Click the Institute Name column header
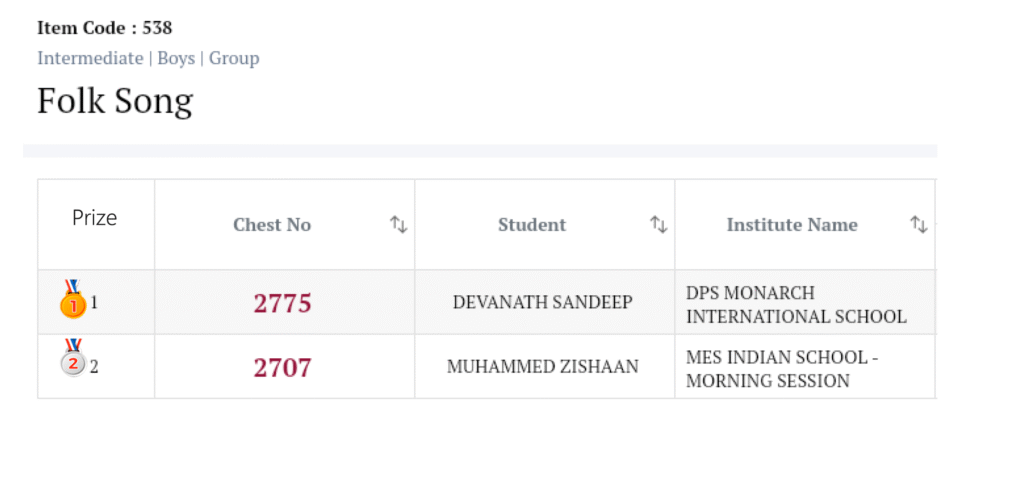Viewport: 1024px width, 489px height. coord(792,225)
